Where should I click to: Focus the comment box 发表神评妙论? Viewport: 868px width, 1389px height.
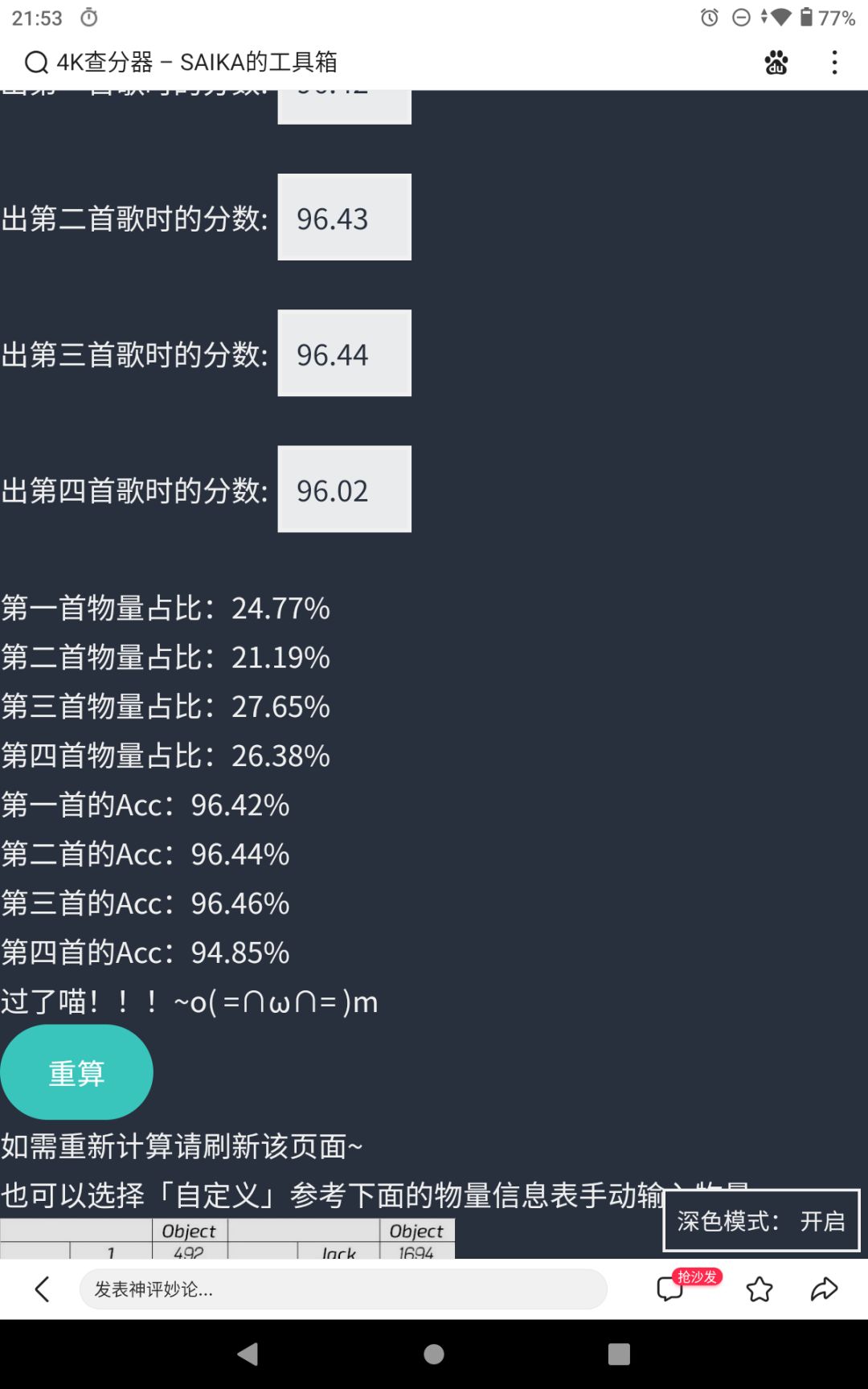point(343,1289)
